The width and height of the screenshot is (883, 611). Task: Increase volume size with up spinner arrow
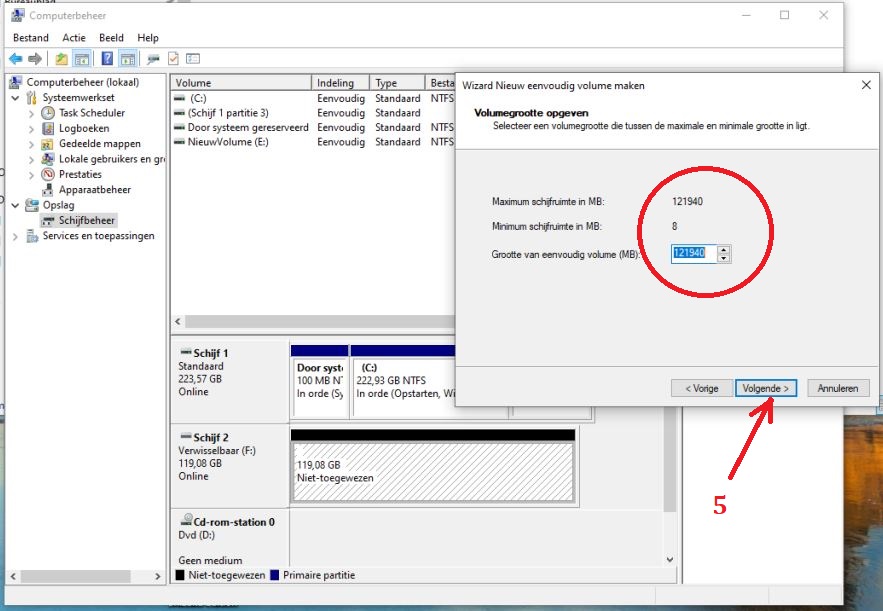tap(724, 249)
